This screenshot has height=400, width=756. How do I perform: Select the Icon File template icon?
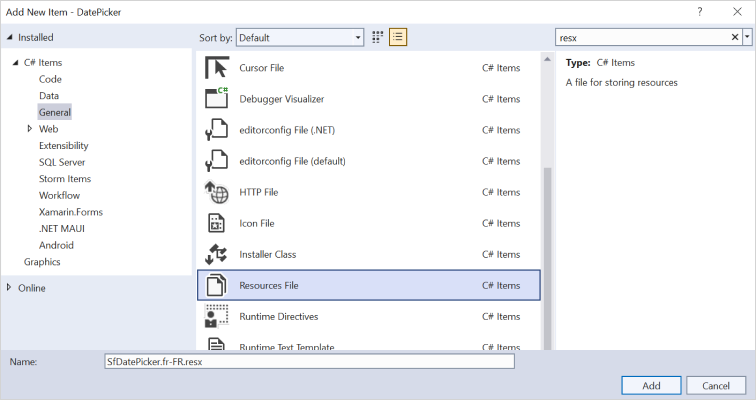coord(216,223)
